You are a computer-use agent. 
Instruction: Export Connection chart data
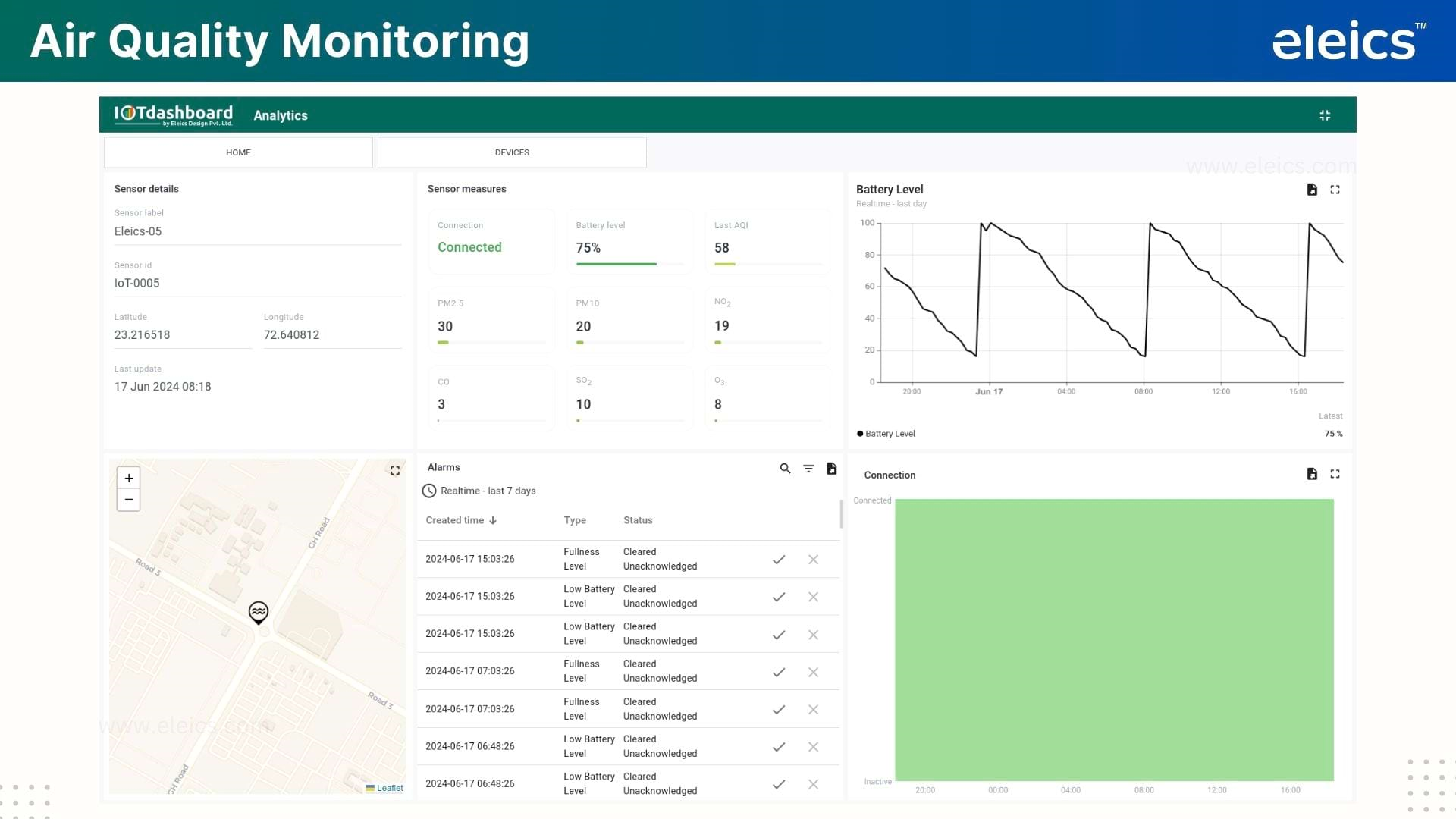point(1312,474)
